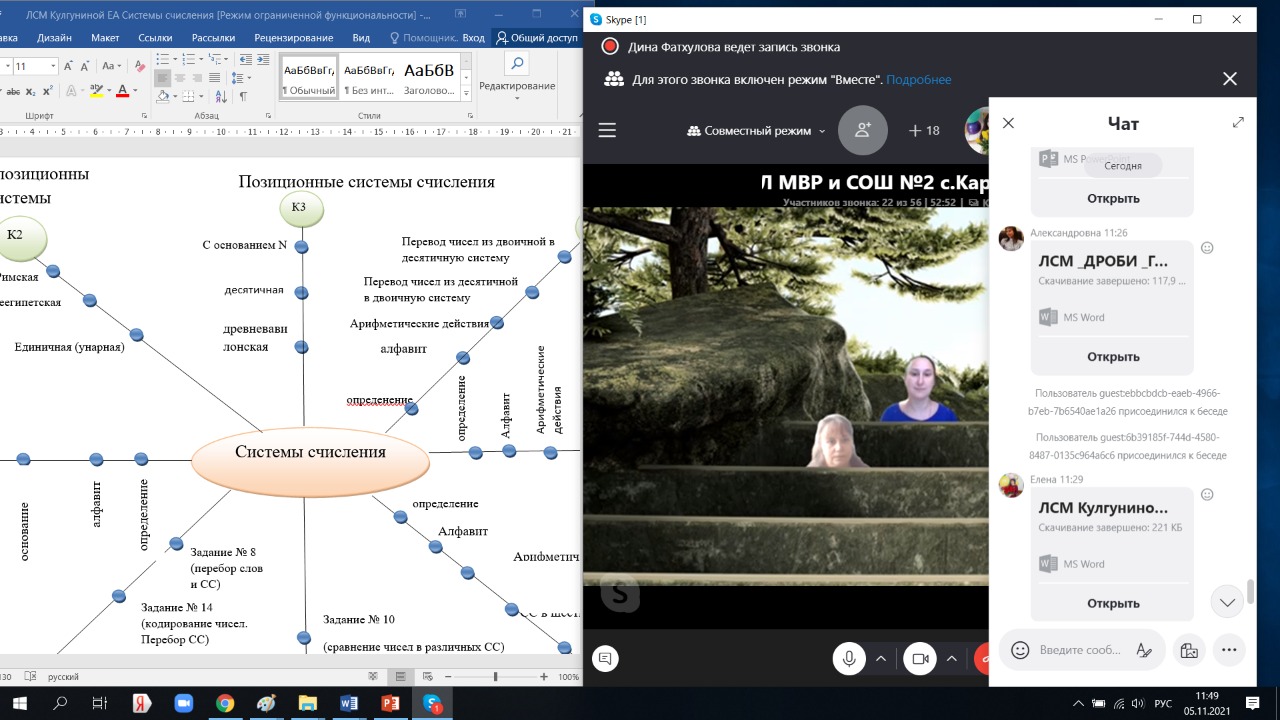Open the Skype hamburger menu
This screenshot has width=1280, height=720.
[607, 131]
